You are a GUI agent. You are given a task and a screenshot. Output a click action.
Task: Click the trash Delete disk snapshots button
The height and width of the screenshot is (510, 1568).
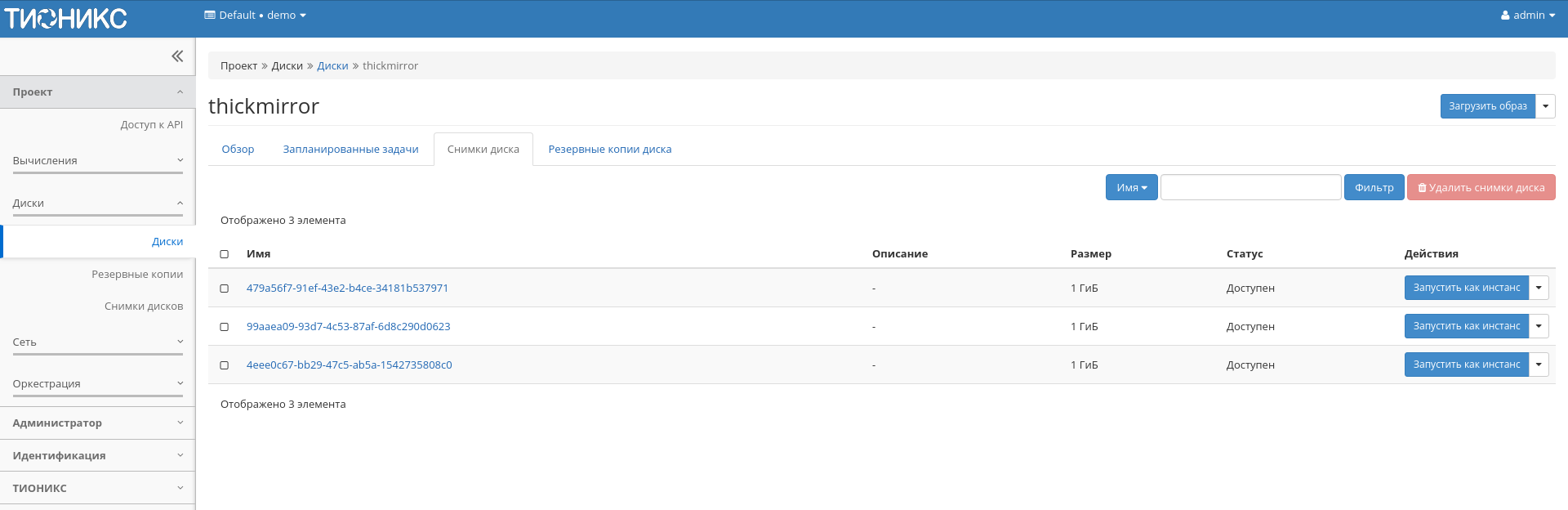(x=1481, y=188)
